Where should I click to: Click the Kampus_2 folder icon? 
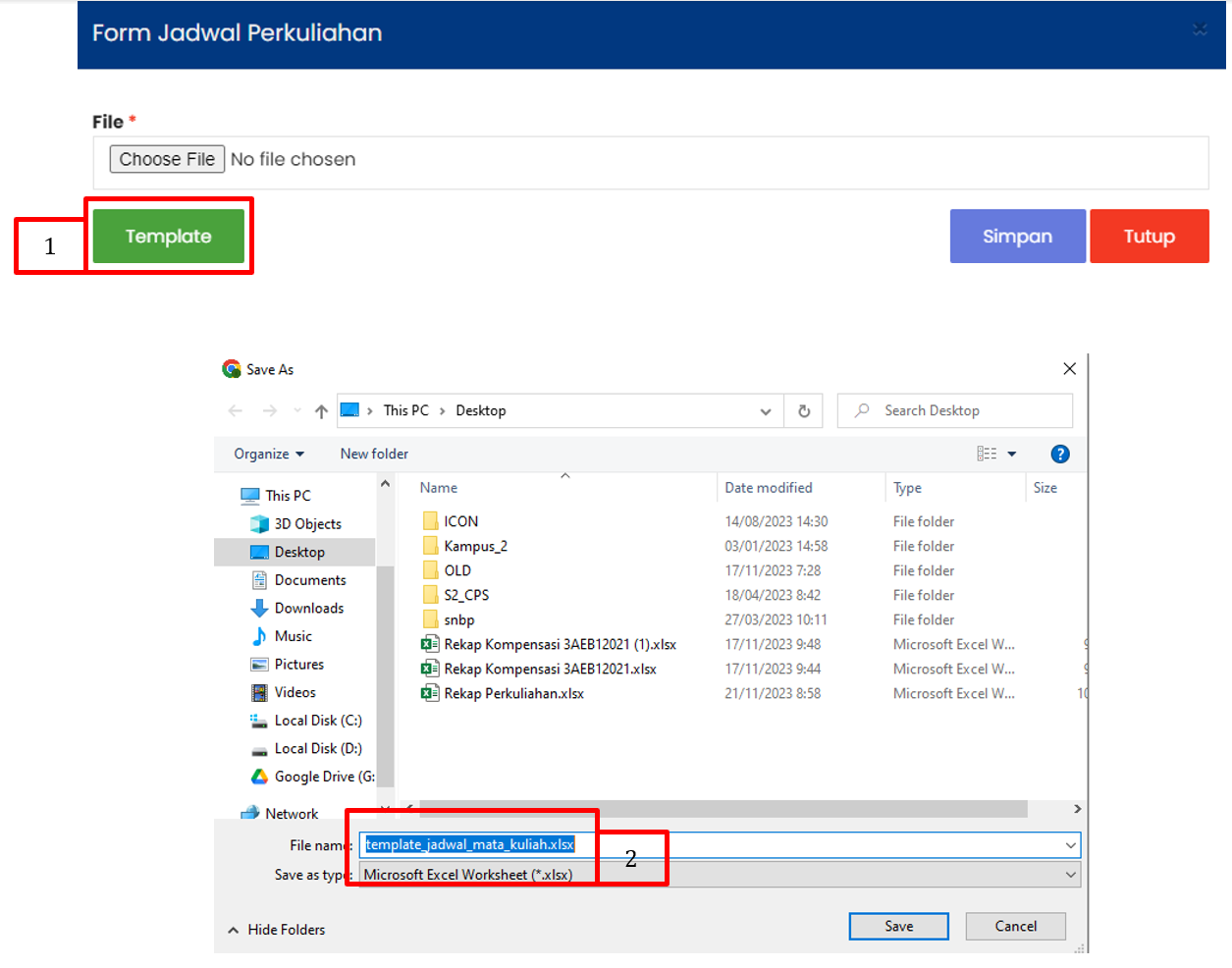(430, 546)
